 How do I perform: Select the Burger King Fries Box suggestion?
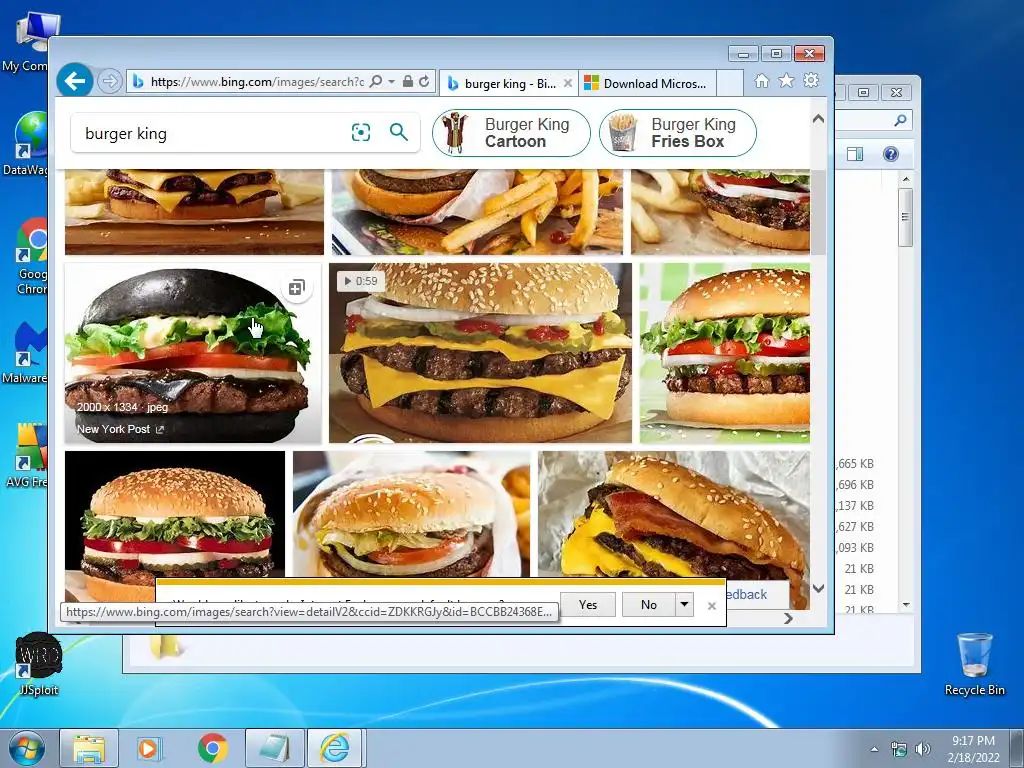pyautogui.click(x=678, y=133)
